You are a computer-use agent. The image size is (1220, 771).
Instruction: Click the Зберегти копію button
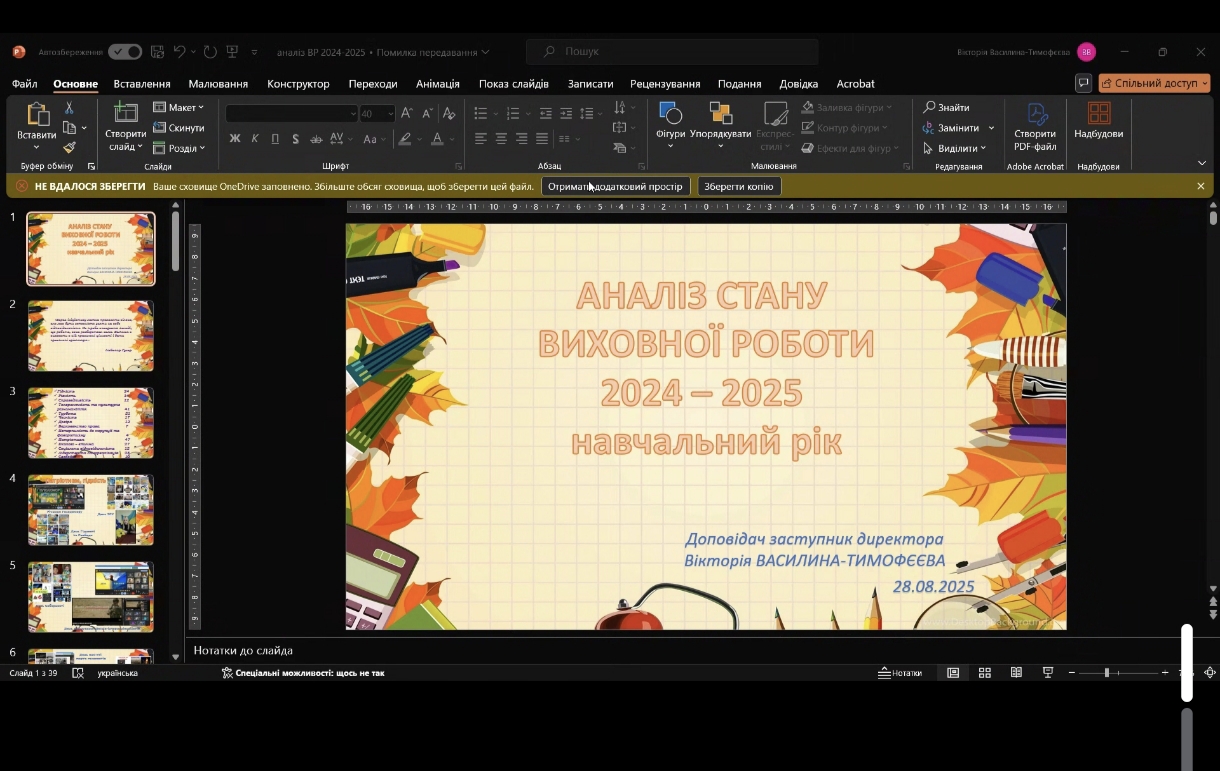coord(738,187)
